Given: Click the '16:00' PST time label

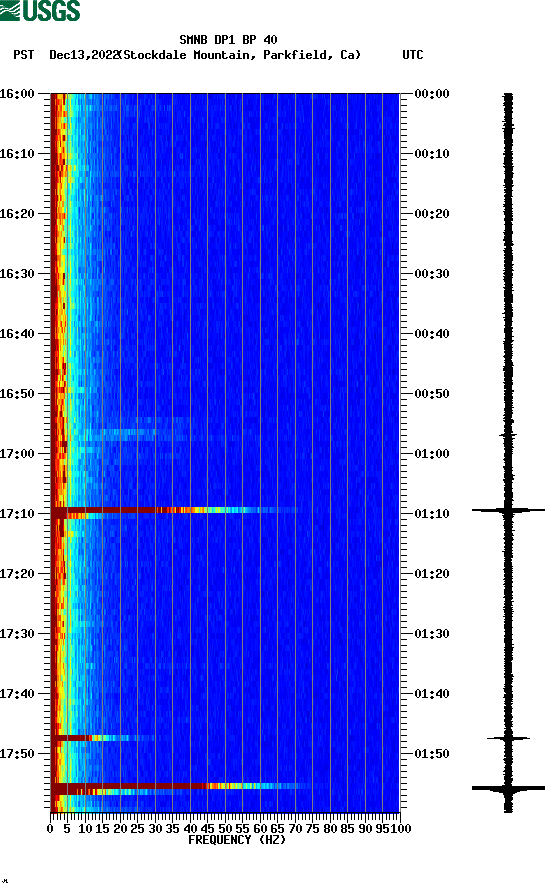Looking at the screenshot, I should click(x=17, y=93).
